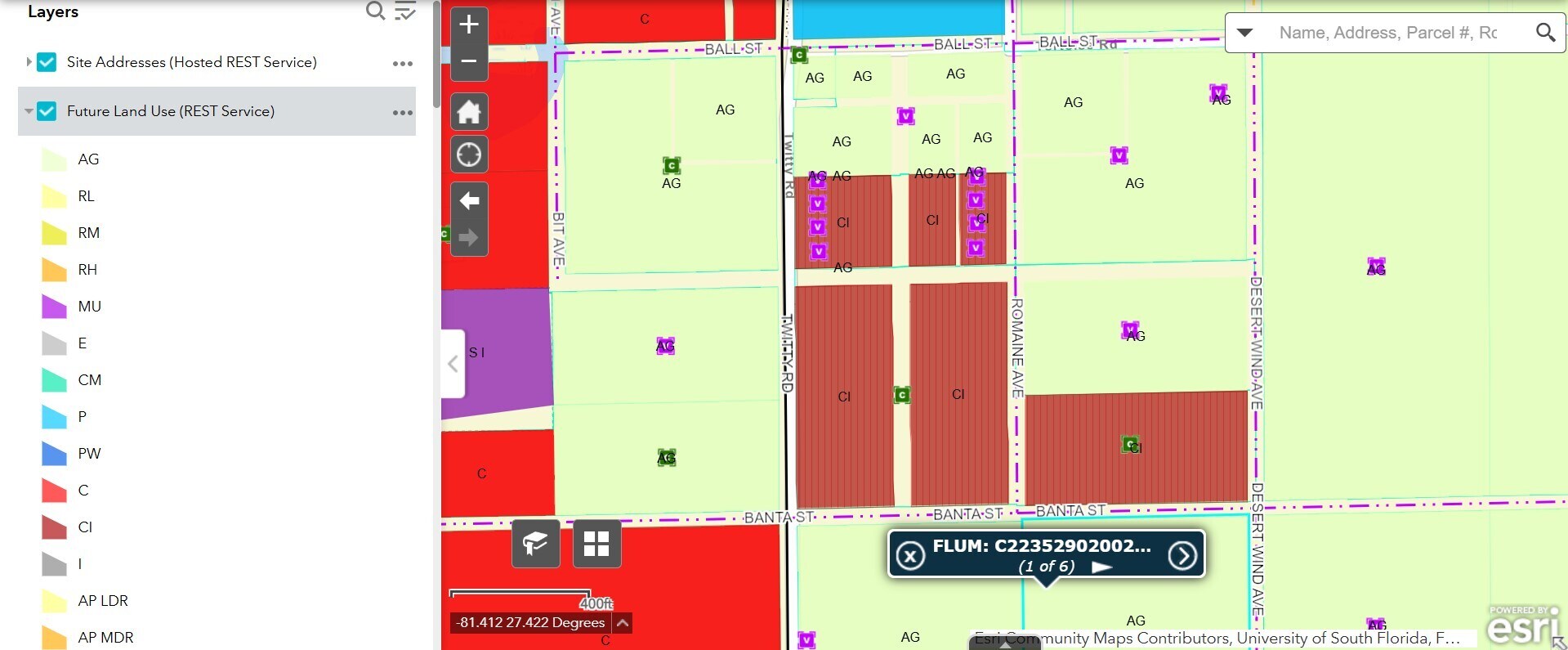
Task: Collapse the Future Land Use layer legend
Action: (x=29, y=111)
